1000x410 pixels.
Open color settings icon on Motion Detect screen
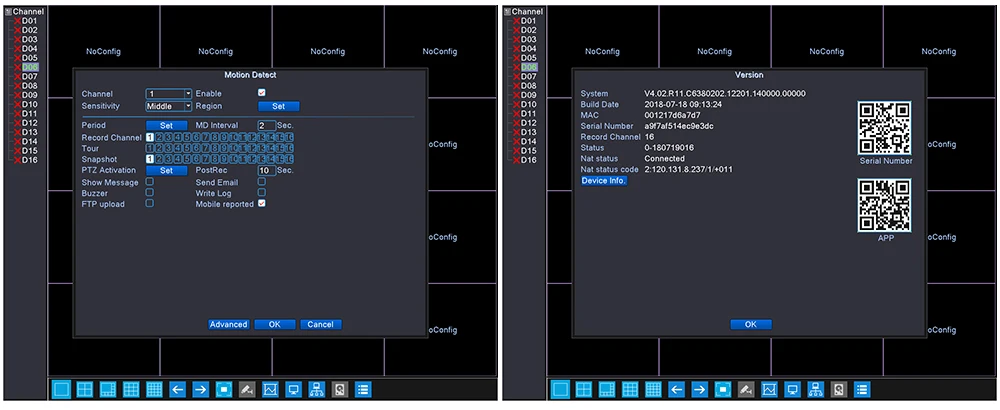click(270, 389)
